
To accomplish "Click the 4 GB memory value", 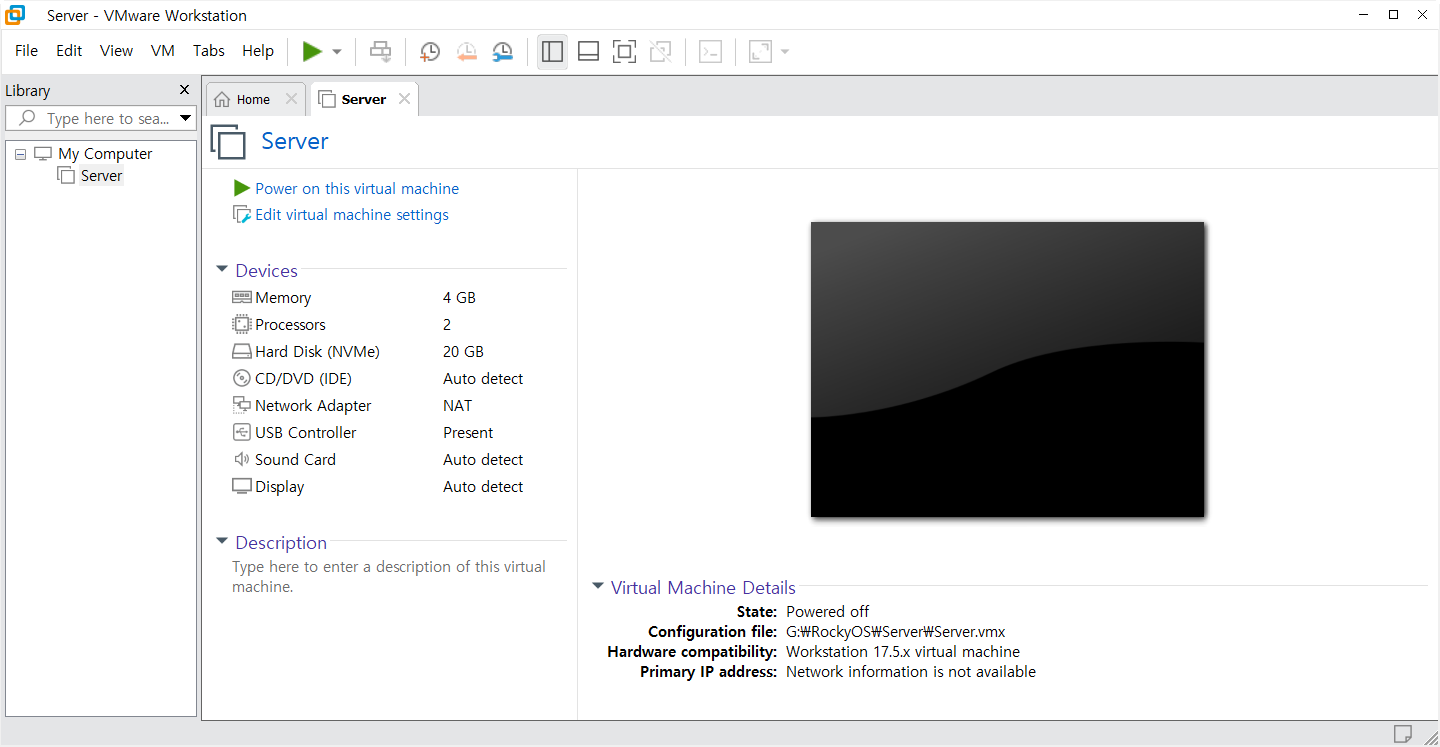I will (x=459, y=298).
